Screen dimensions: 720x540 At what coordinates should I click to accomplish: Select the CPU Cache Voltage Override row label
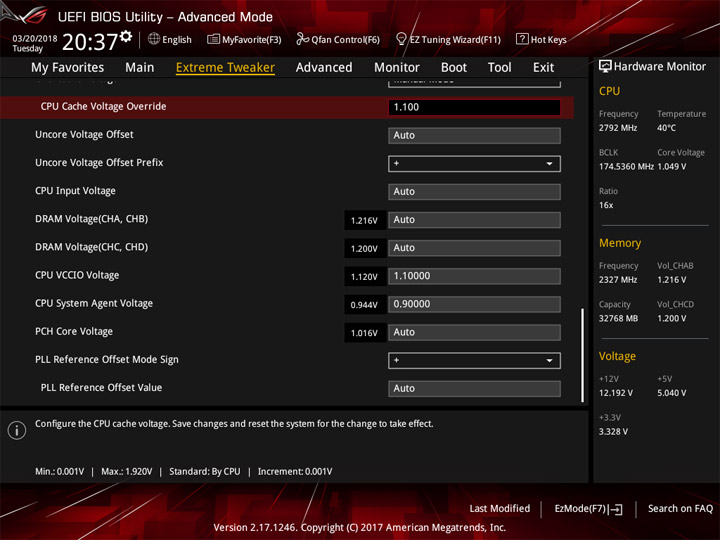click(x=103, y=106)
